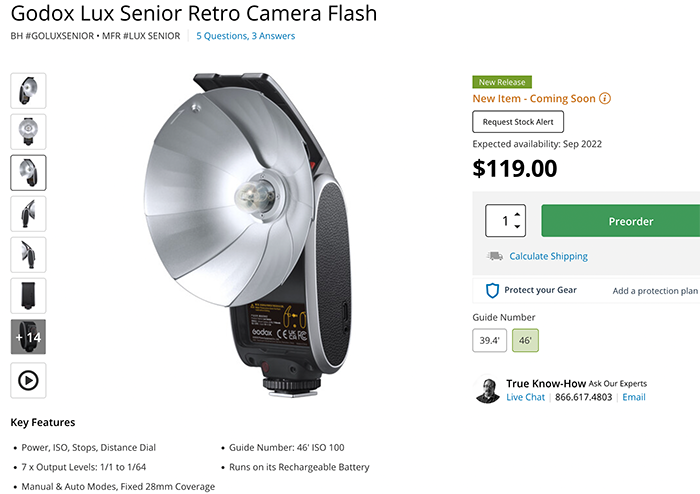Start a Live Chat with experts

click(x=525, y=397)
